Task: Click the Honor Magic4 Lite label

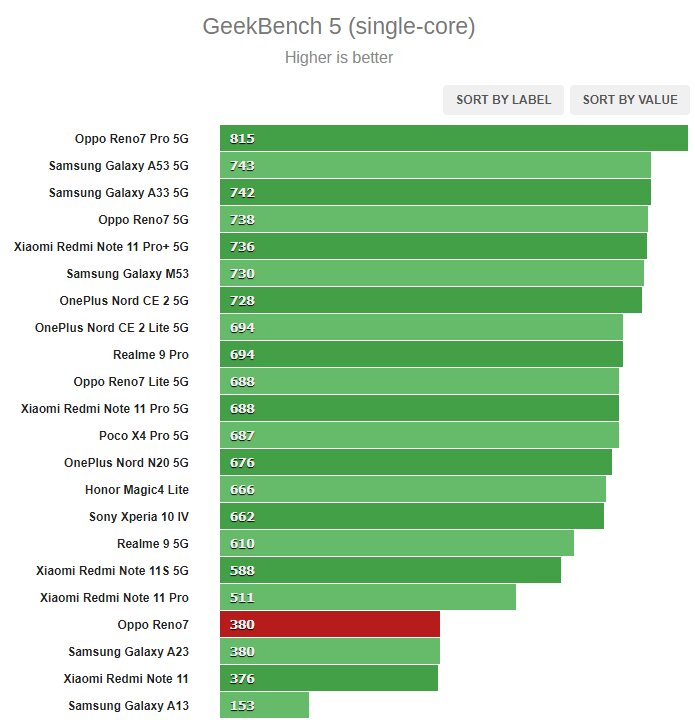Action: [x=137, y=489]
